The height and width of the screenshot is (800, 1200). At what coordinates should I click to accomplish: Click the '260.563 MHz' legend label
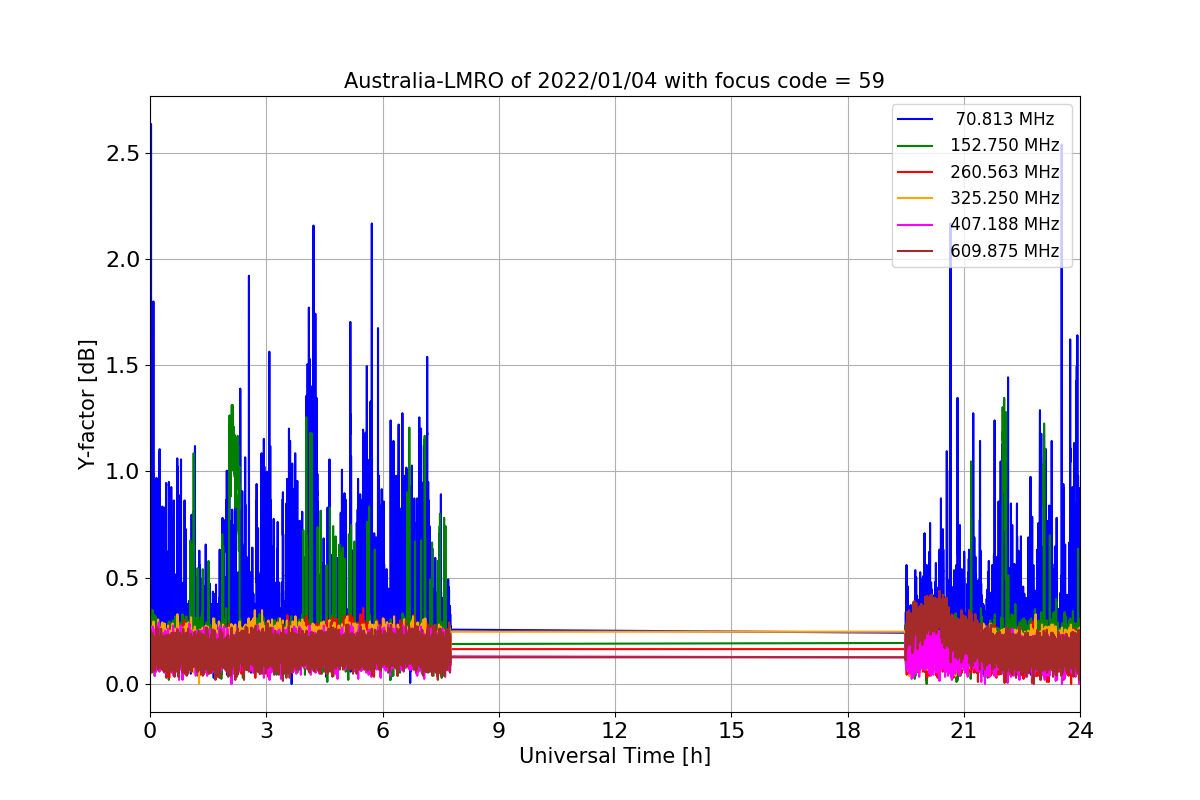1005,171
